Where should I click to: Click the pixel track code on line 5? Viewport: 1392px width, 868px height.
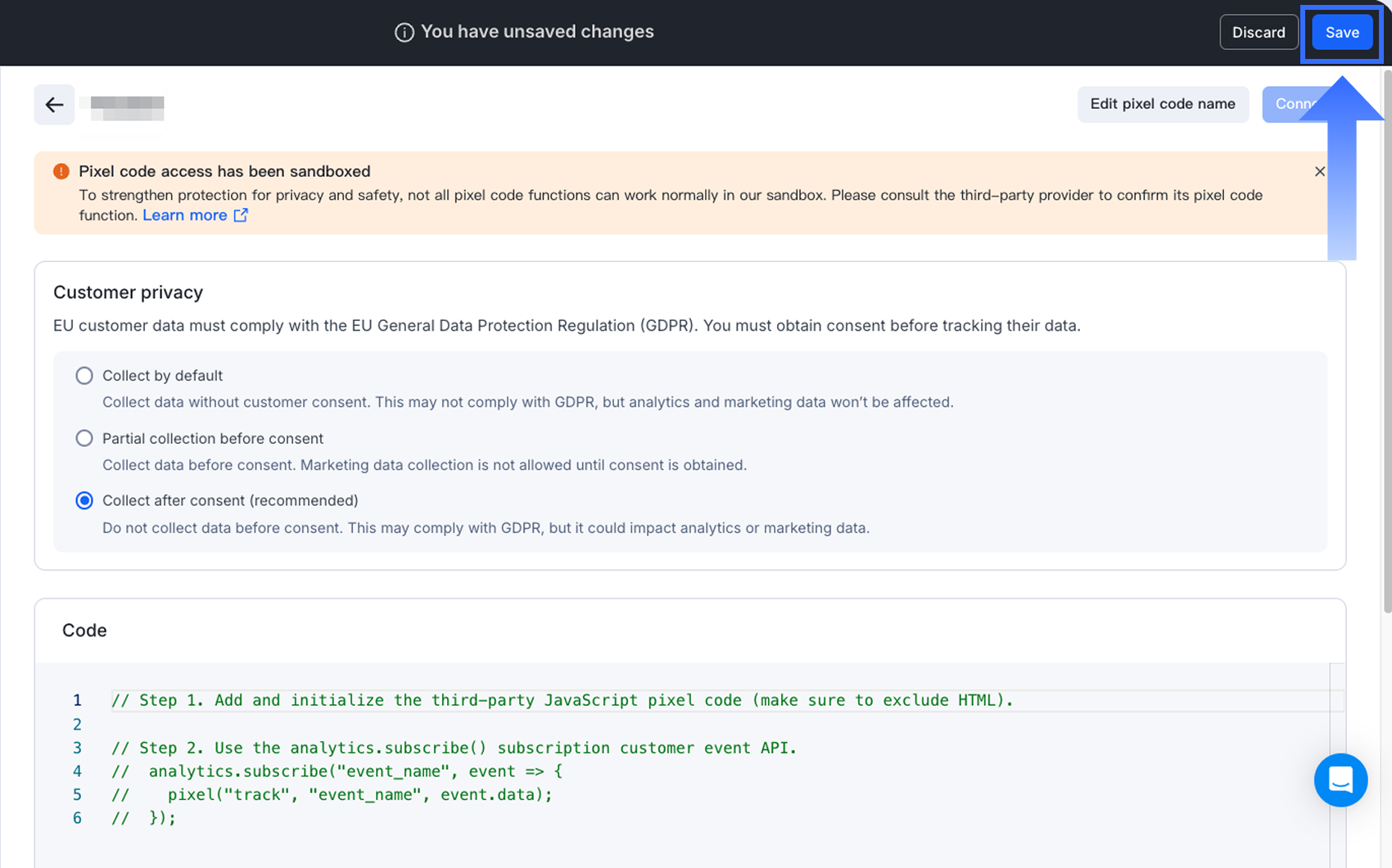tap(360, 794)
